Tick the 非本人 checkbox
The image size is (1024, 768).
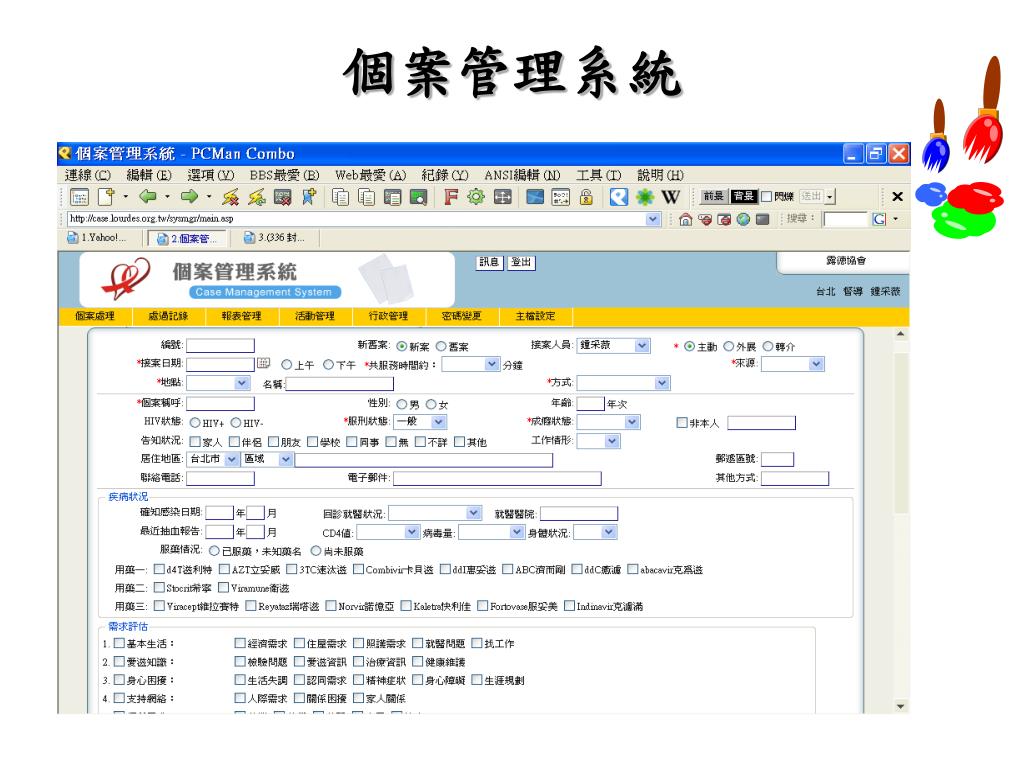(682, 423)
